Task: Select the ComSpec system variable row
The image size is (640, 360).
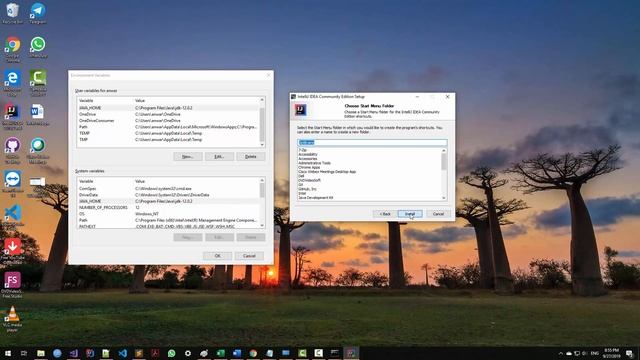Action: 168,189
